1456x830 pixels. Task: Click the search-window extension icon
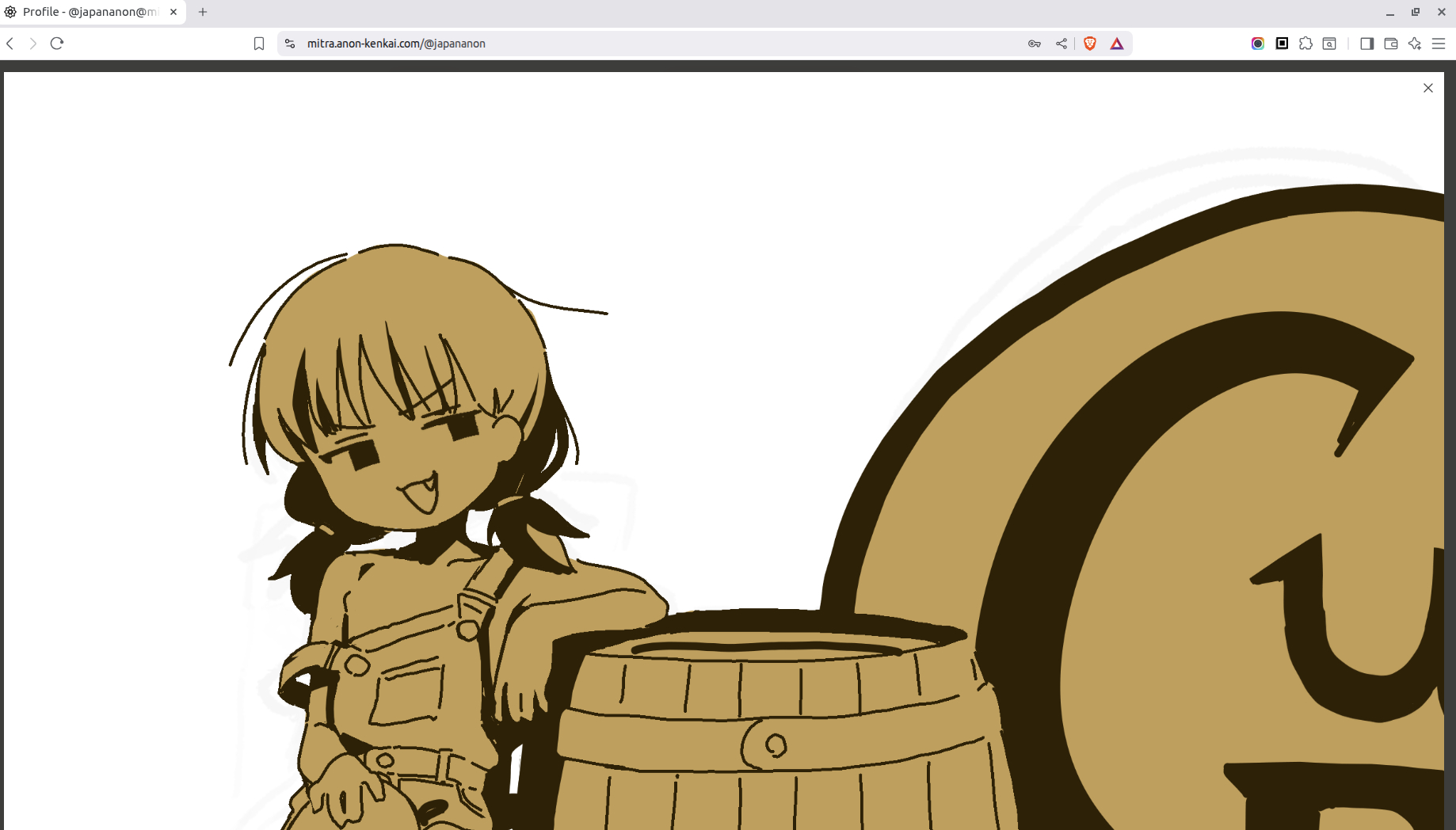point(1329,44)
